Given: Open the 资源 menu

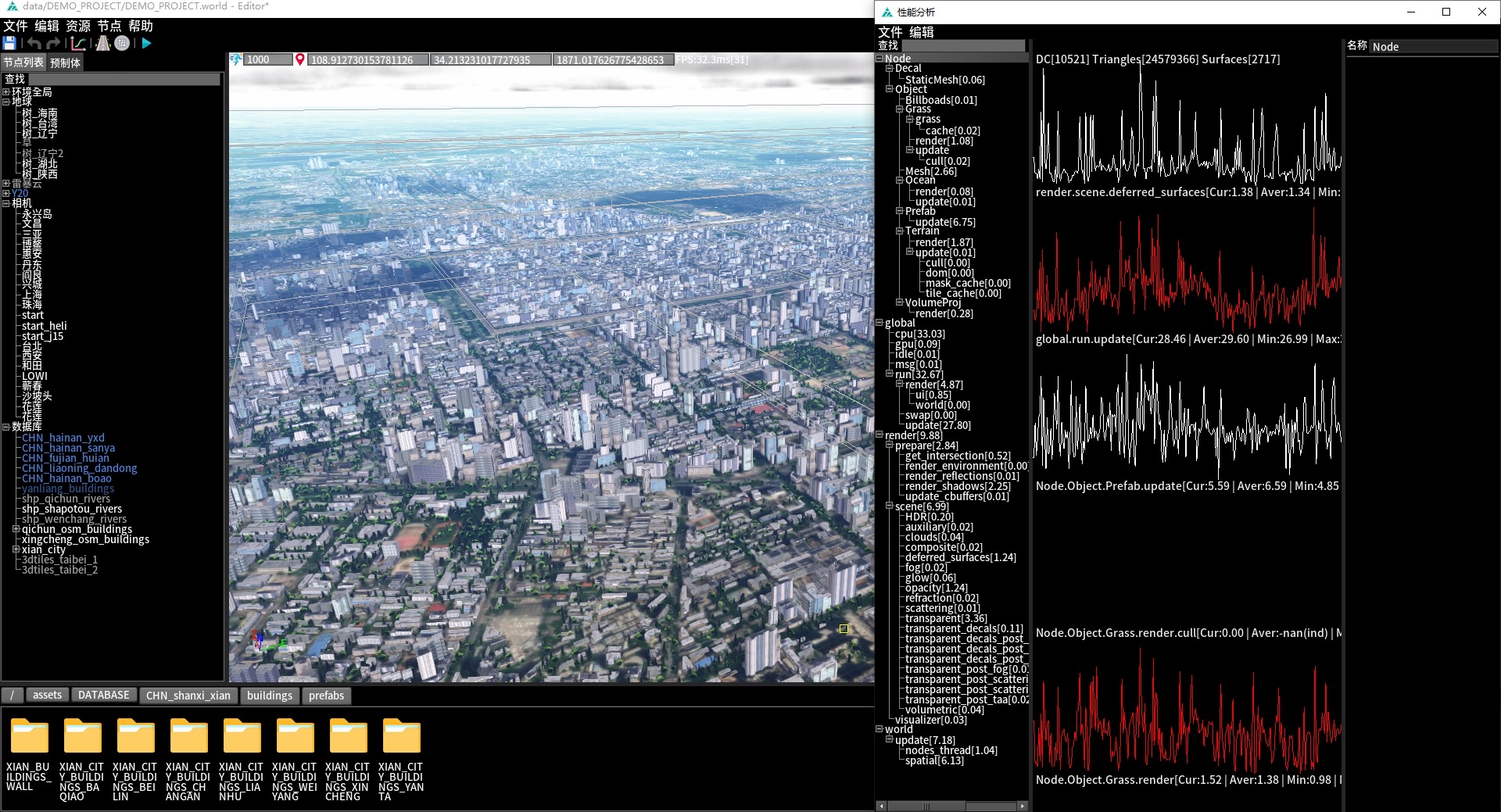Looking at the screenshot, I should pos(77,26).
